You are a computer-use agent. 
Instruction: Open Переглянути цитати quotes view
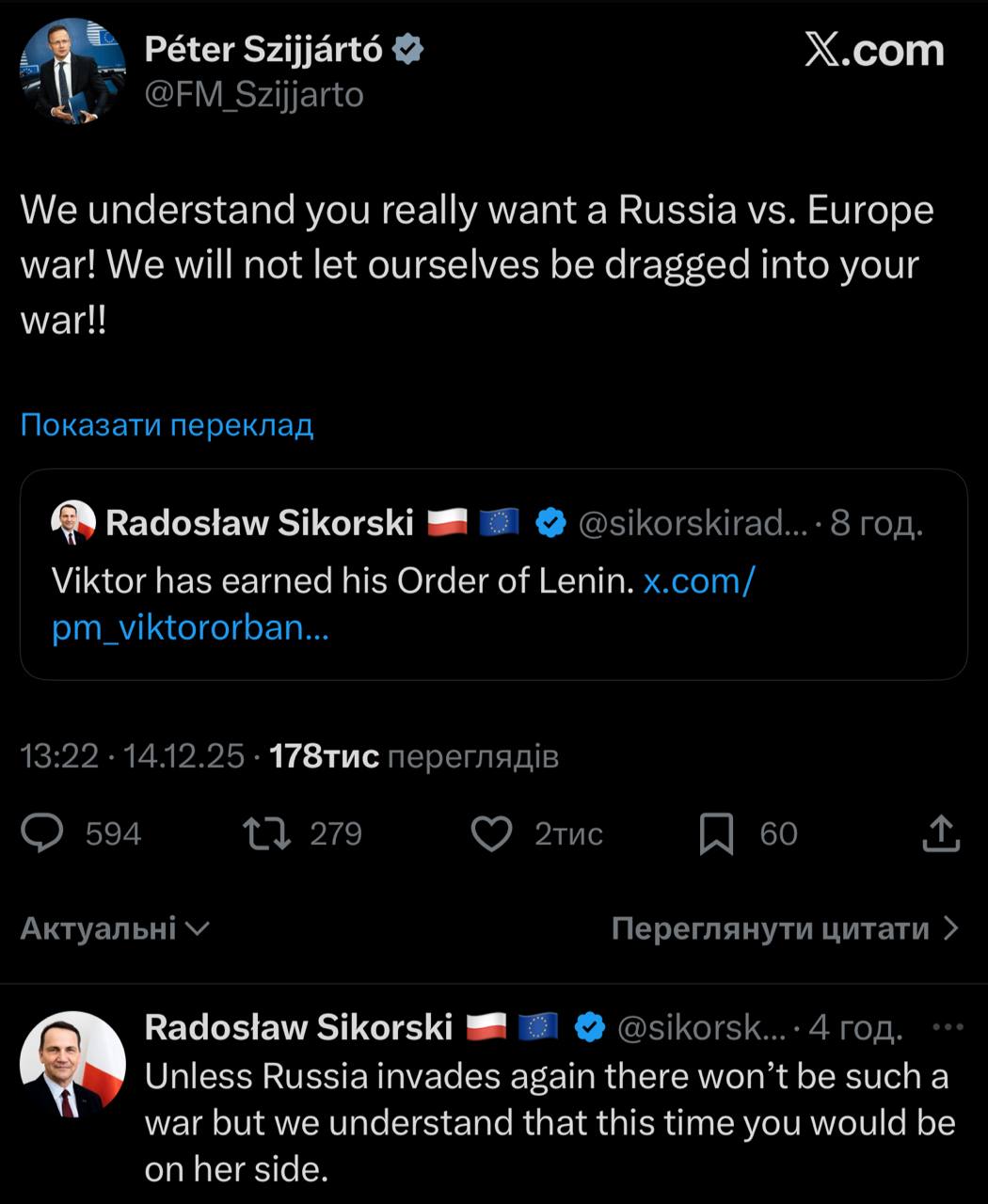tap(785, 928)
